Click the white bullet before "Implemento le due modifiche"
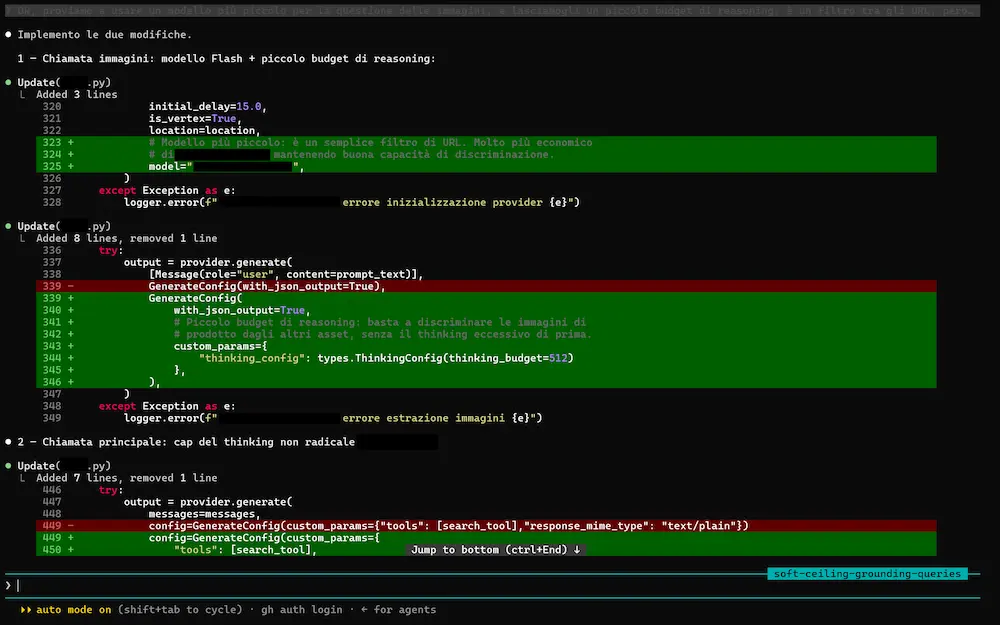1000x625 pixels. point(8,34)
